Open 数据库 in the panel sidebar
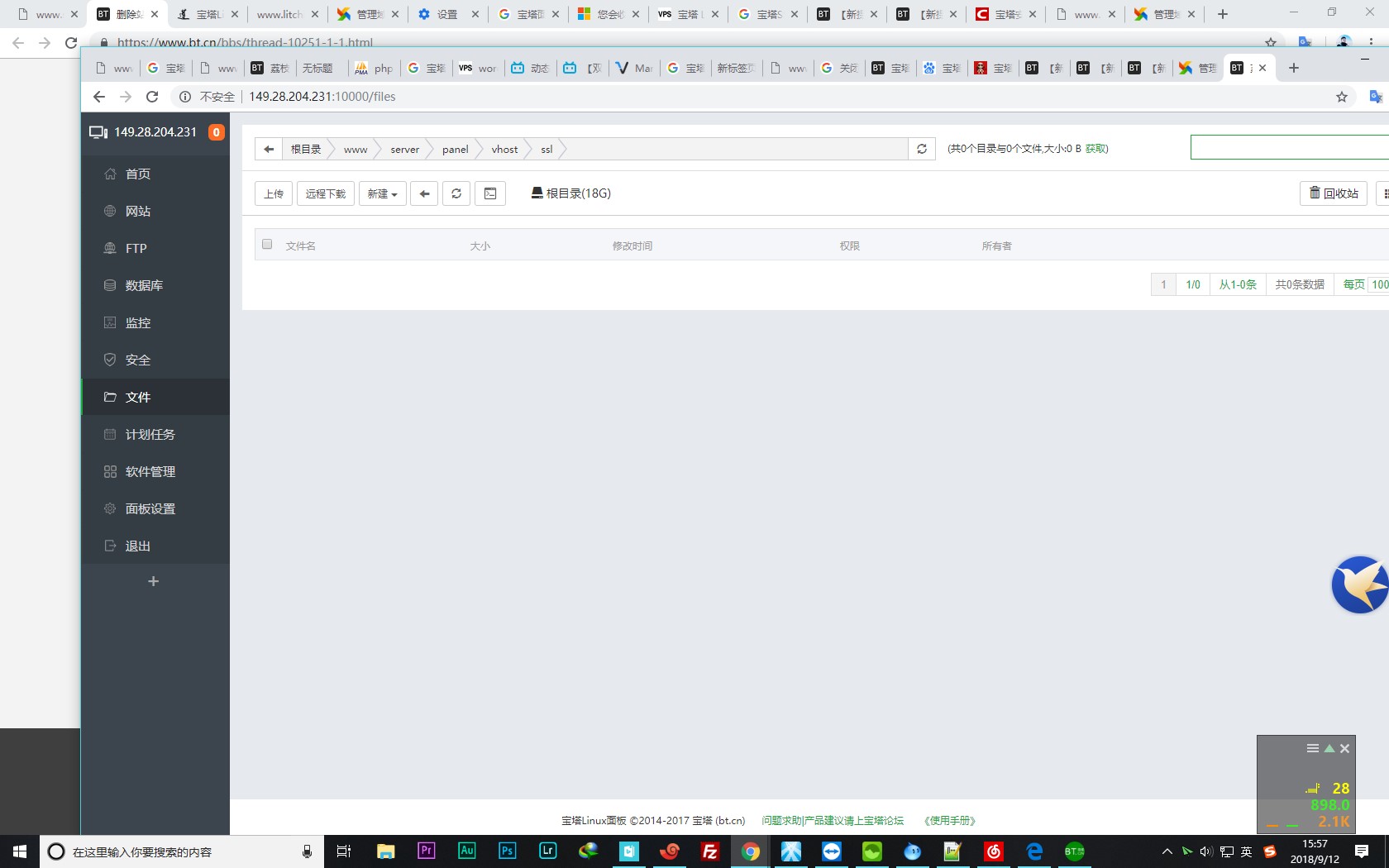 pos(155,285)
